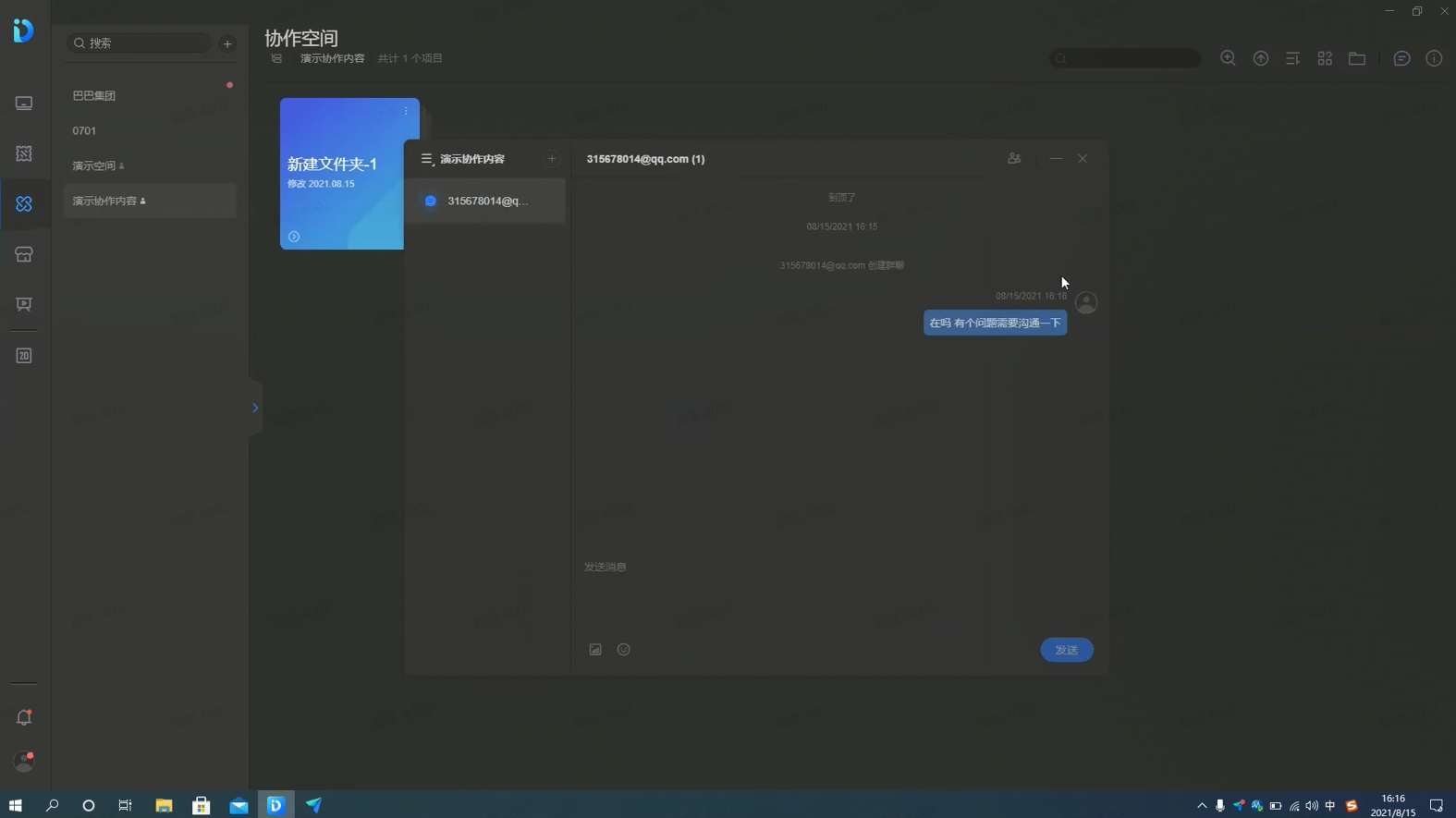Select 演示协作内容 in space list

click(x=150, y=201)
